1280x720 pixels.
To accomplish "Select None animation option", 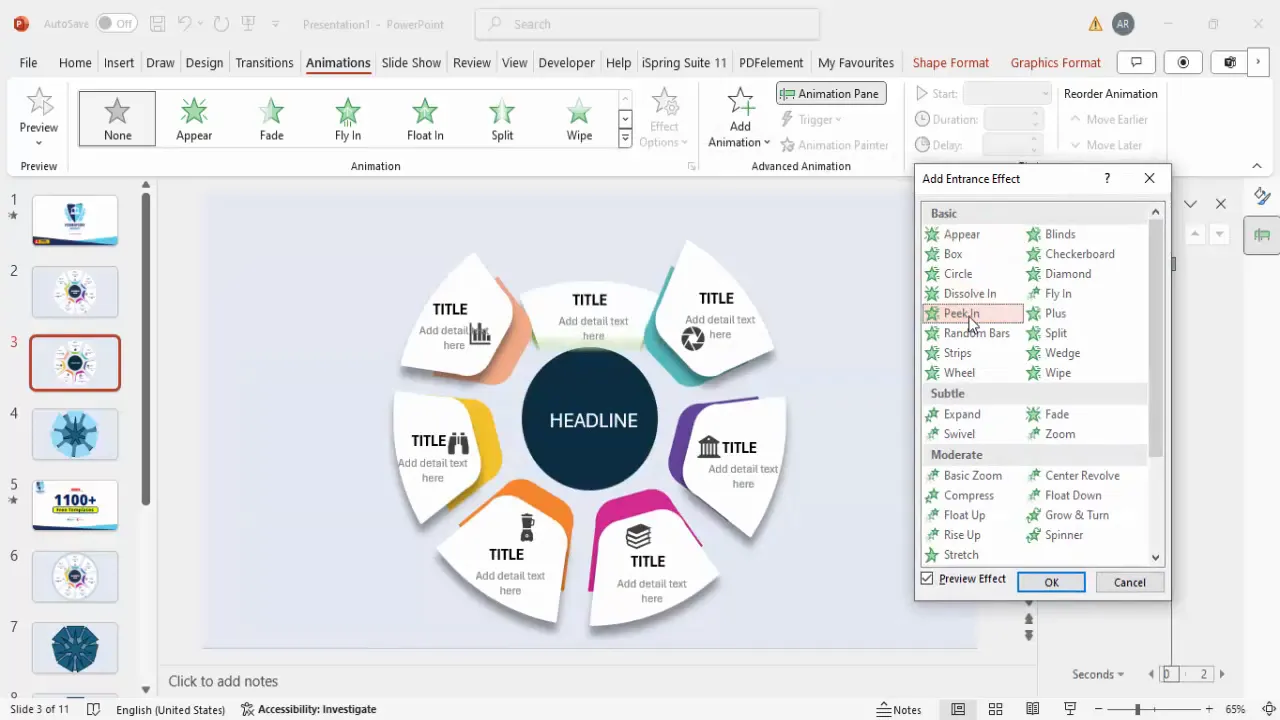I will (x=117, y=118).
